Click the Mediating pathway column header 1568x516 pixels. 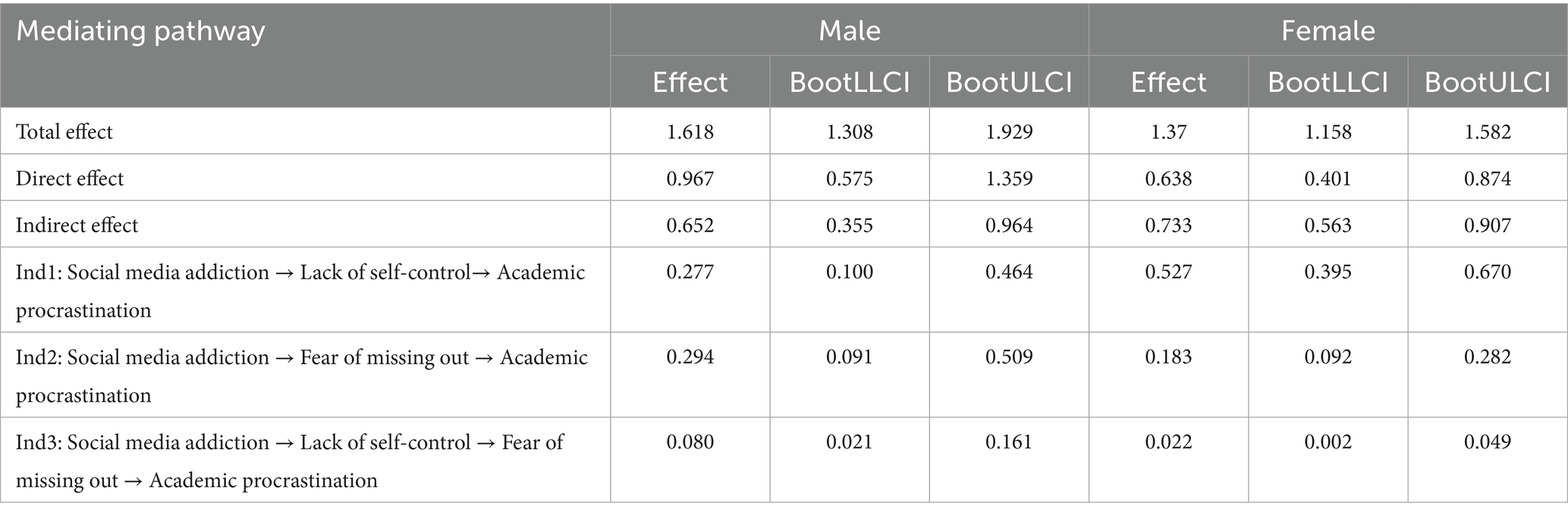pos(141,32)
